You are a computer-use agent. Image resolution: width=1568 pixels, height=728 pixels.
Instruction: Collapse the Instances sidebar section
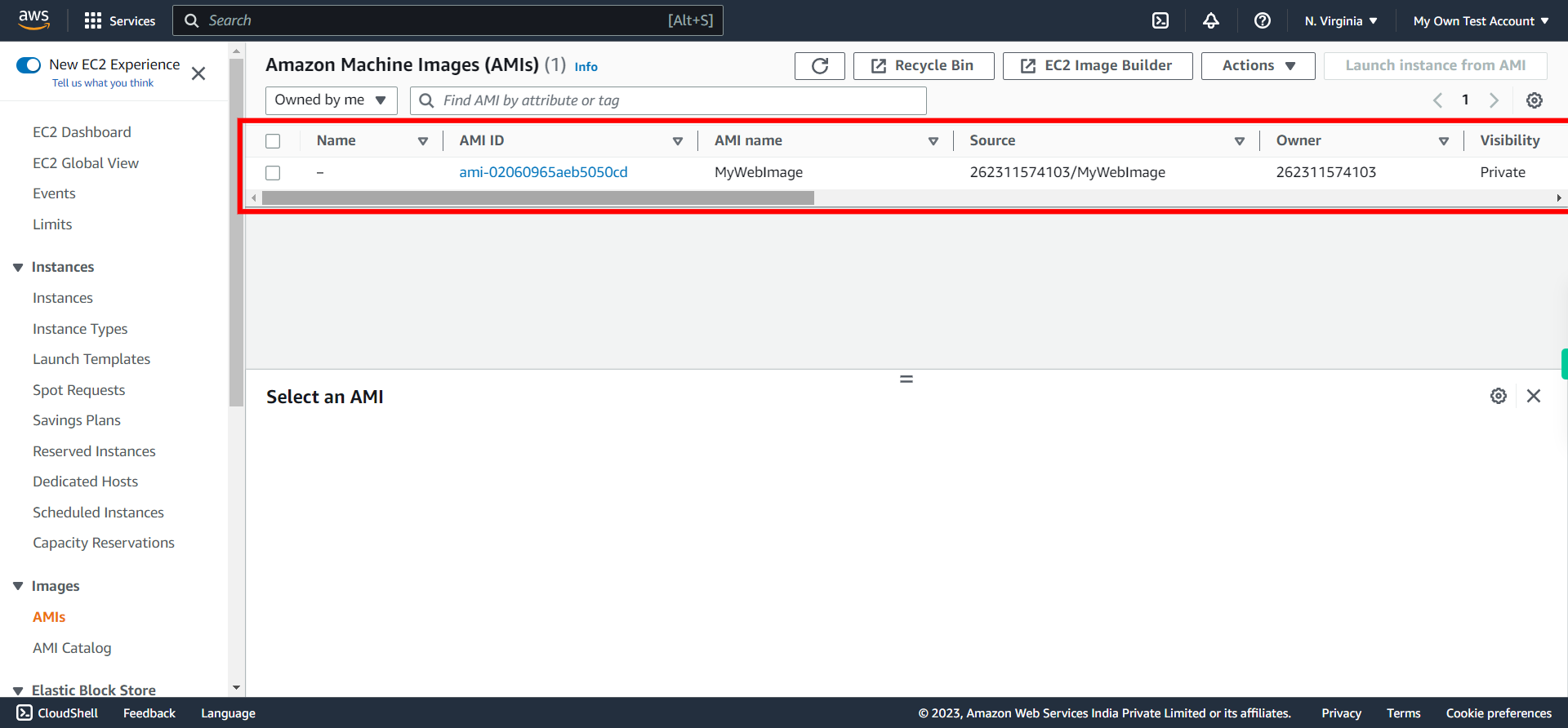pos(18,268)
